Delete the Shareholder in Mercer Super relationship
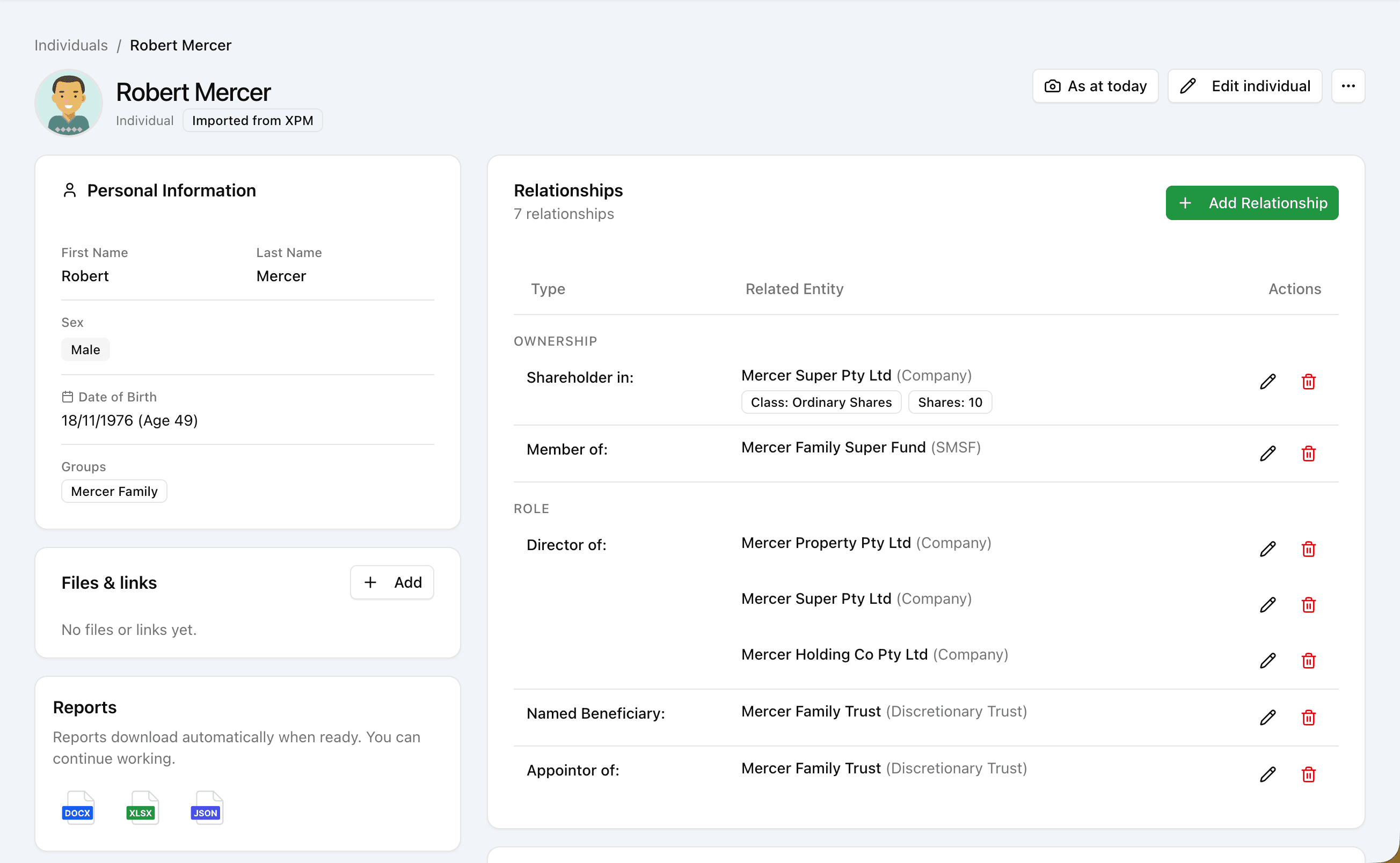Screen dimensions: 1400x863 (1308, 381)
